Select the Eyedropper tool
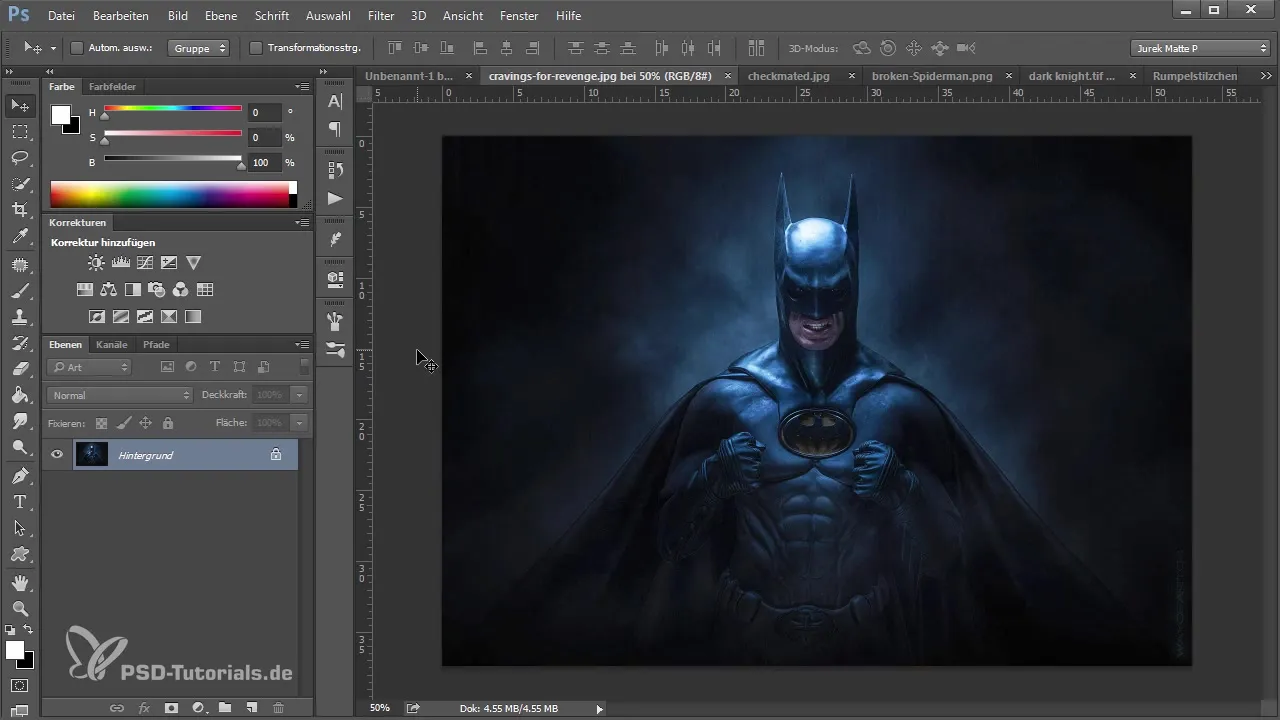Image resolution: width=1280 pixels, height=720 pixels. tap(20, 237)
